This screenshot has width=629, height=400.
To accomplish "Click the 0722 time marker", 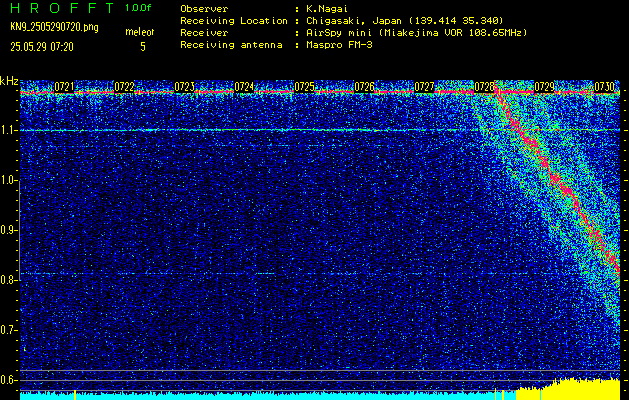I will coord(124,87).
